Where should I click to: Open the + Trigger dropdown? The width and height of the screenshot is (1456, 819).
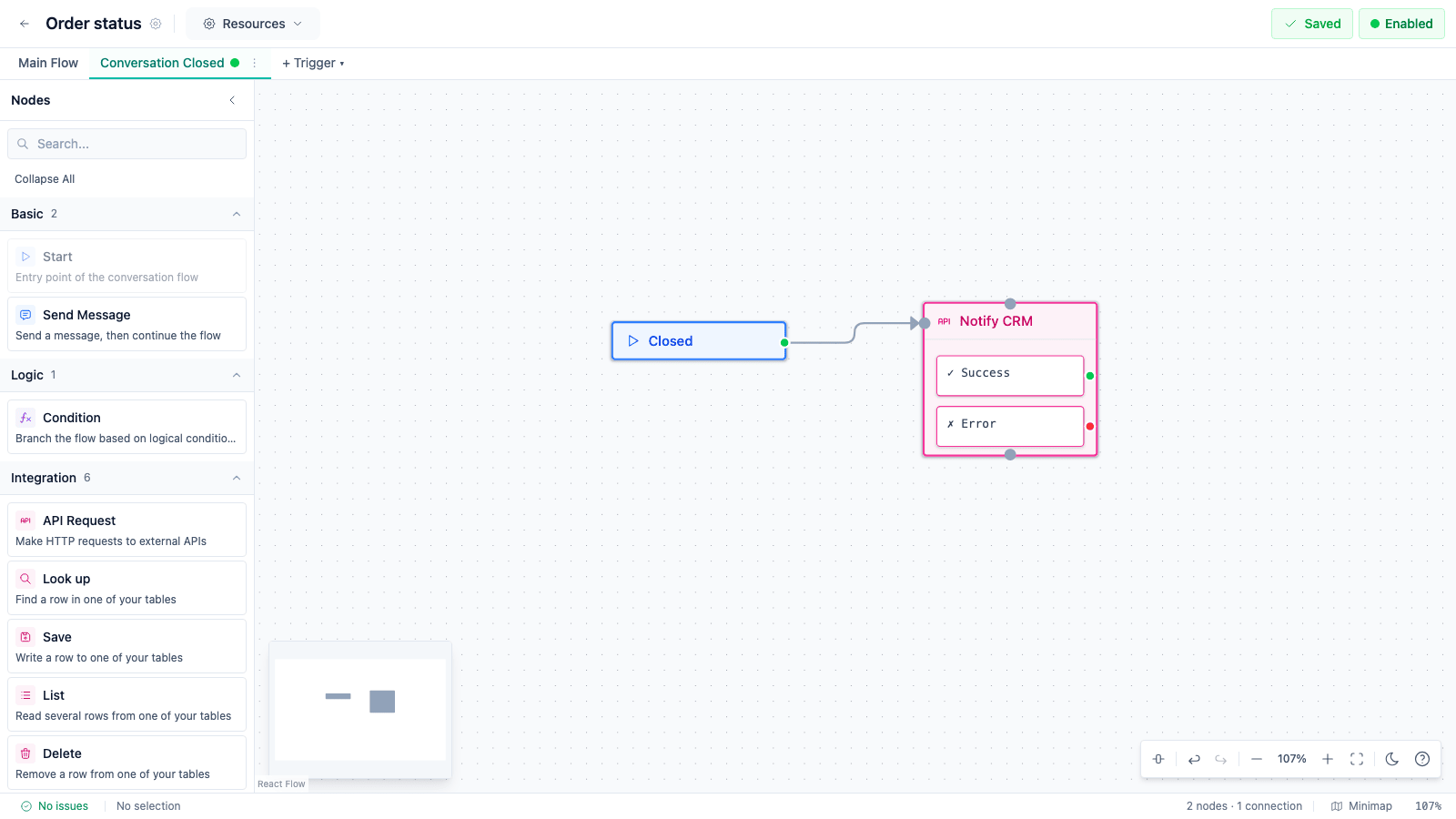coord(313,63)
